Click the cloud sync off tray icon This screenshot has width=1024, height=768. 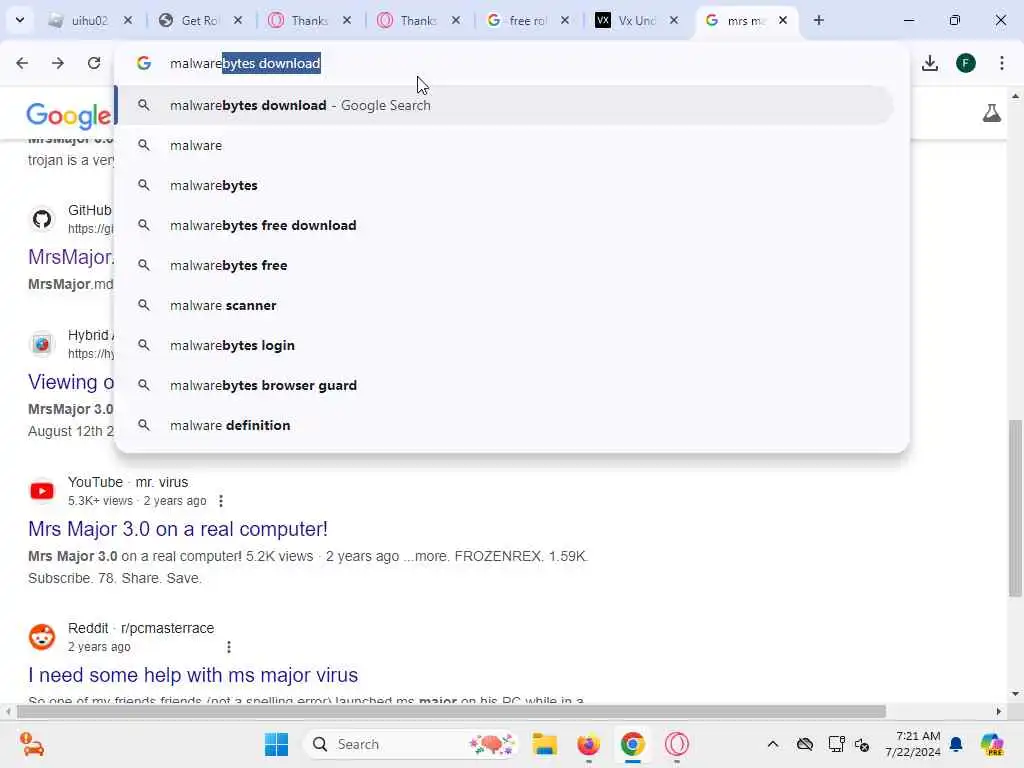[x=805, y=744]
